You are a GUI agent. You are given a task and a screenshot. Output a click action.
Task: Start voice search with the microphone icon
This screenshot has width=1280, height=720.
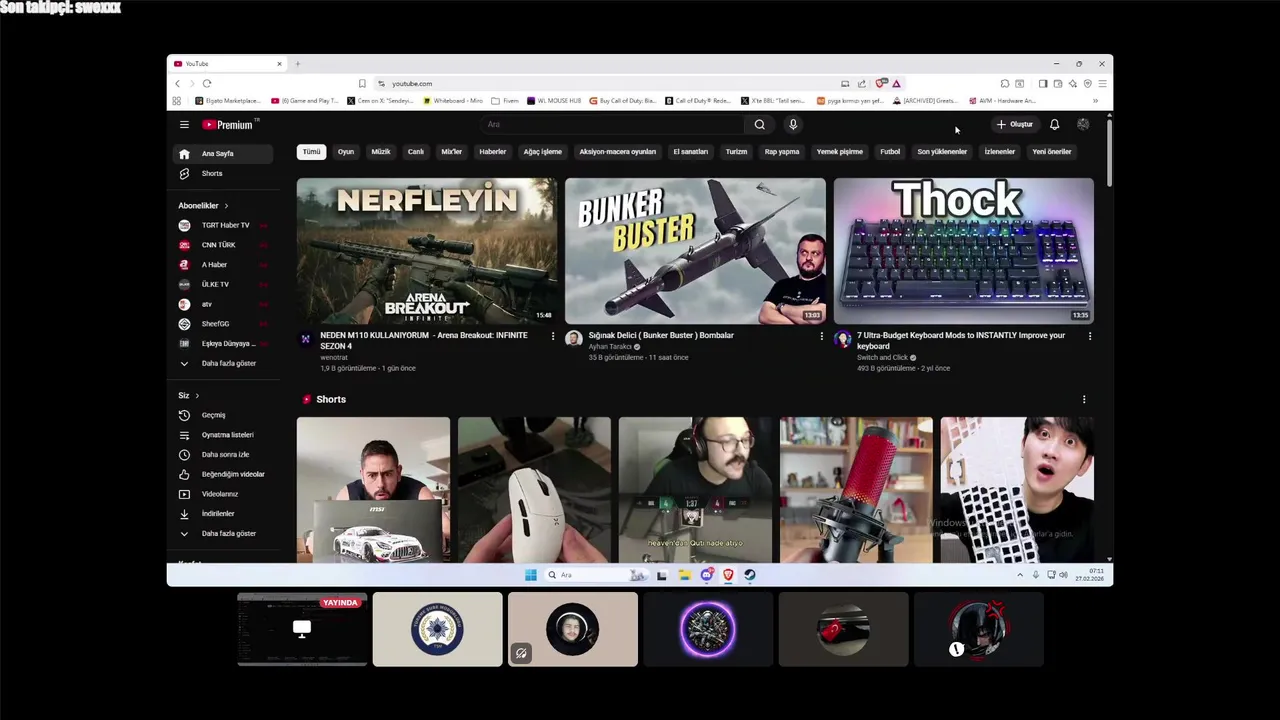(793, 125)
